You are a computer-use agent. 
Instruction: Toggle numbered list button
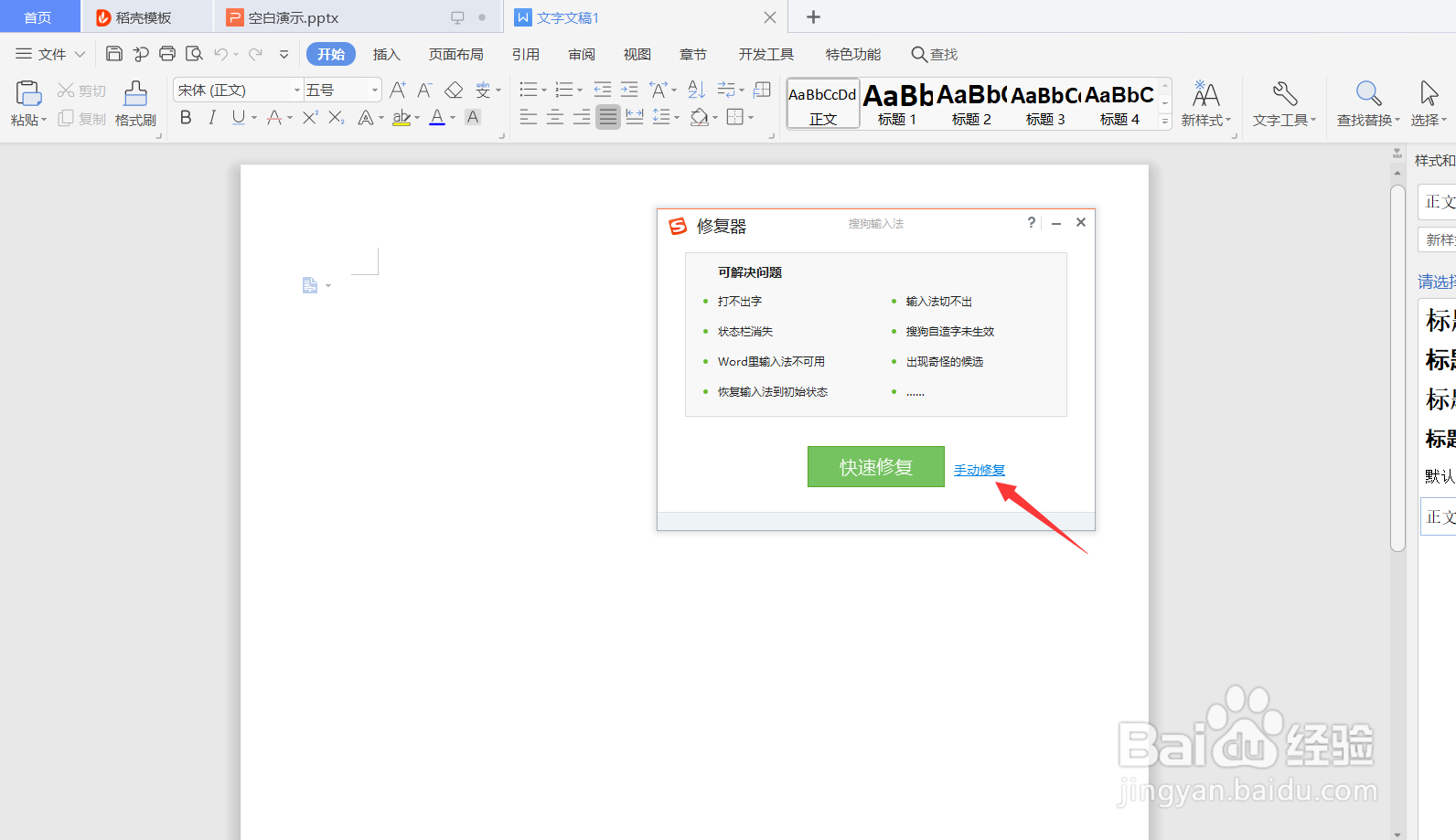pyautogui.click(x=564, y=90)
